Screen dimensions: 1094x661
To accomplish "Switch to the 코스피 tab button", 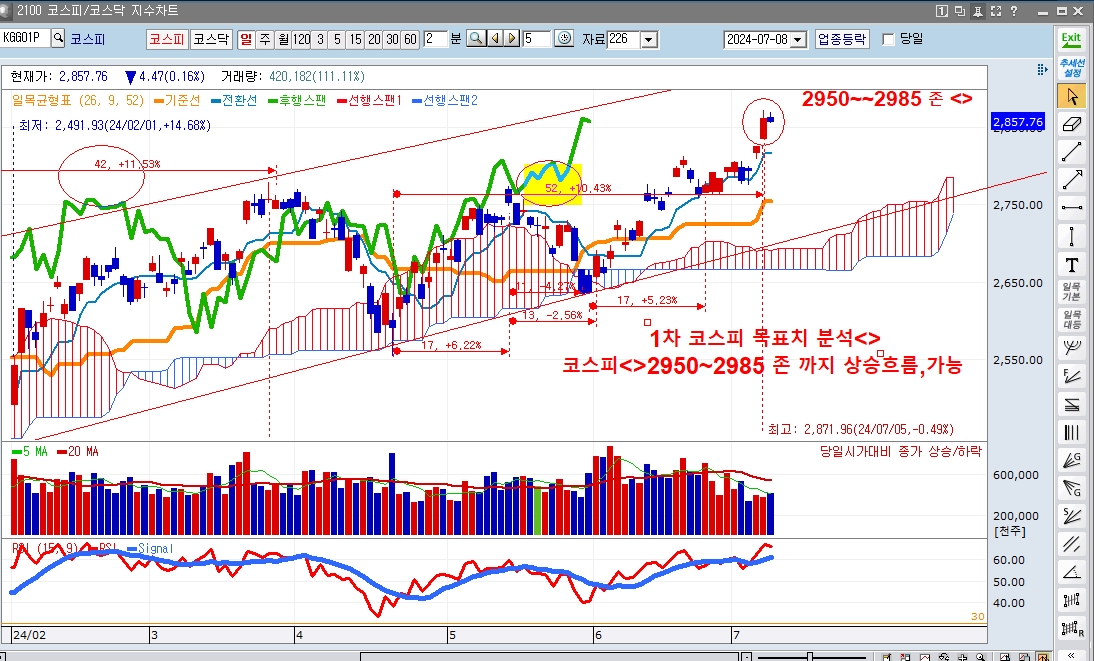I will 167,39.
